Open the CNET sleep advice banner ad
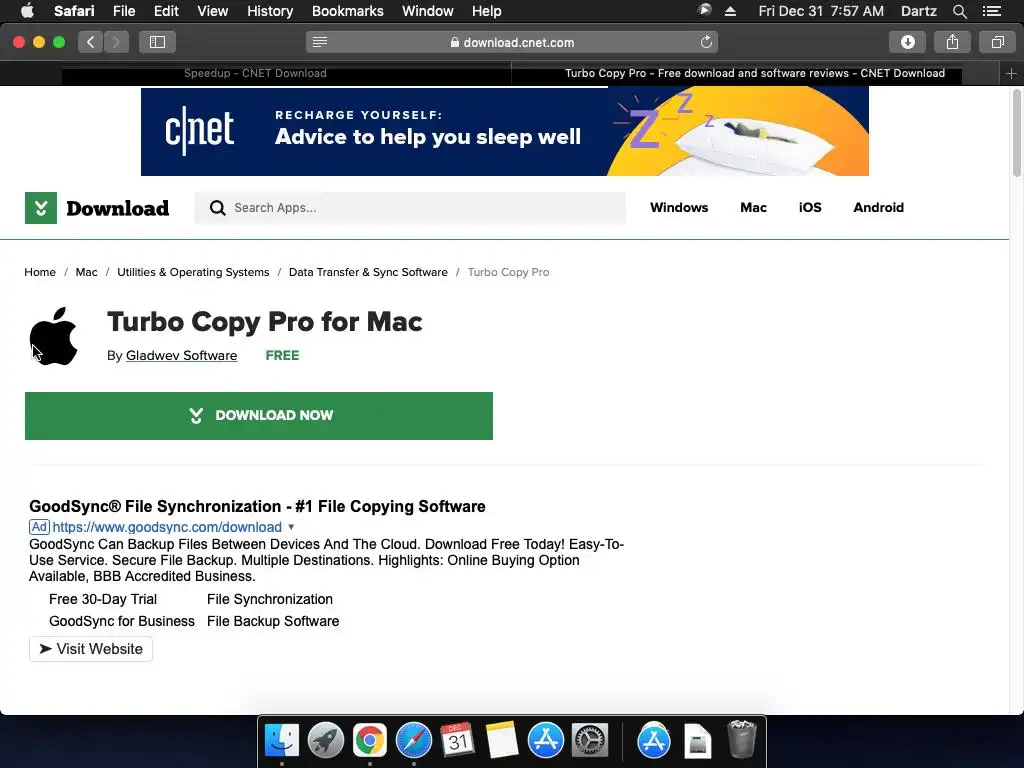This screenshot has height=768, width=1024. click(505, 131)
